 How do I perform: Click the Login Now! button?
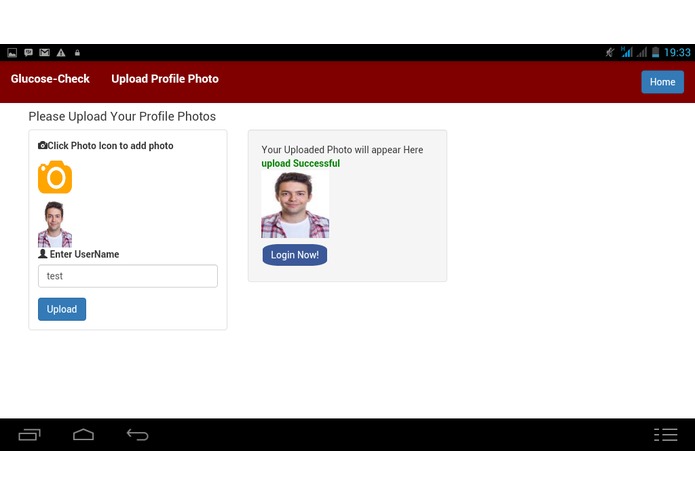(295, 255)
